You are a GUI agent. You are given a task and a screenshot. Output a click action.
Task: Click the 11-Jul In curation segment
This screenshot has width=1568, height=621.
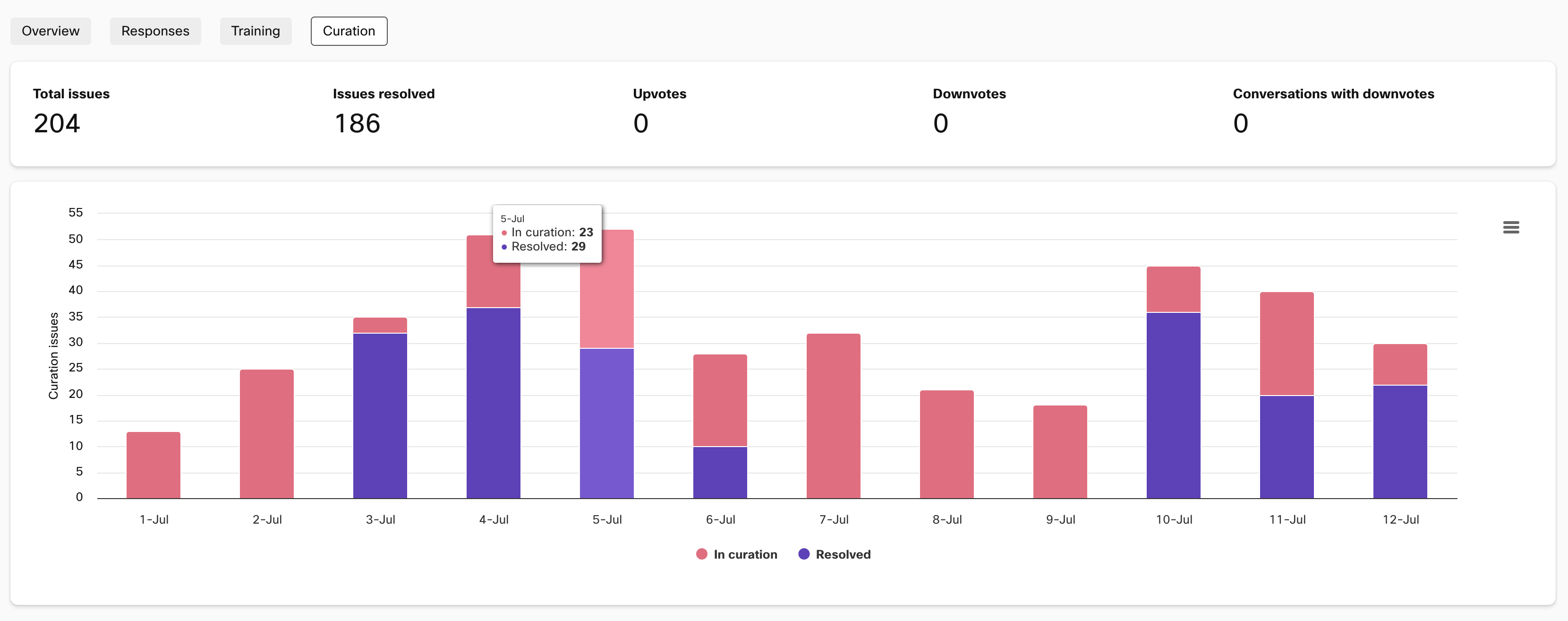[1287, 344]
